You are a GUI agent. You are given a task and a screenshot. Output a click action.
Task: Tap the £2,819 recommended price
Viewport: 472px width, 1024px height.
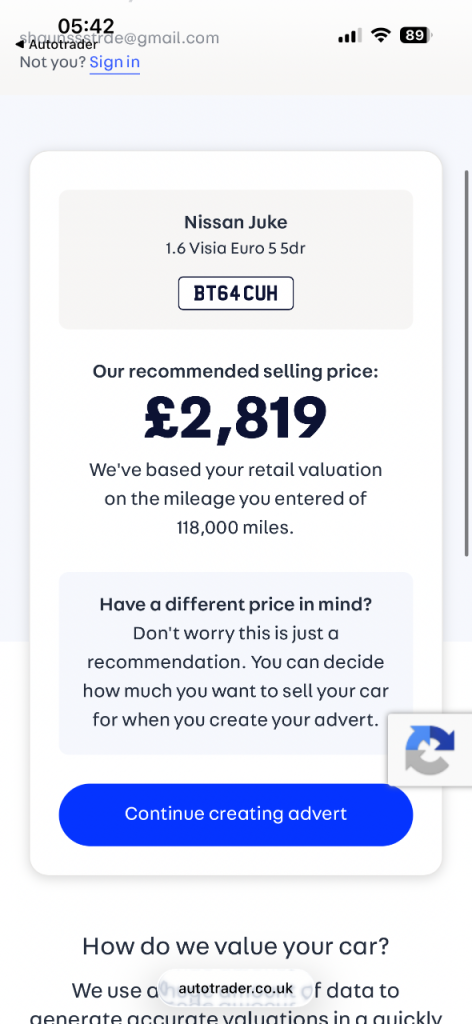[235, 417]
